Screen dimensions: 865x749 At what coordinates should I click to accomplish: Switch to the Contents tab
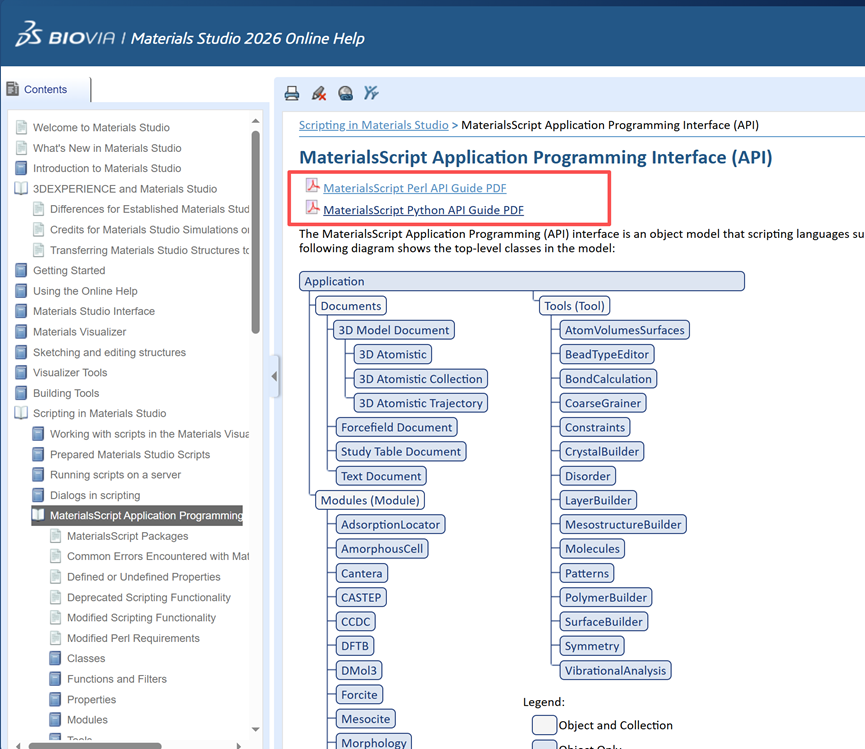45,89
